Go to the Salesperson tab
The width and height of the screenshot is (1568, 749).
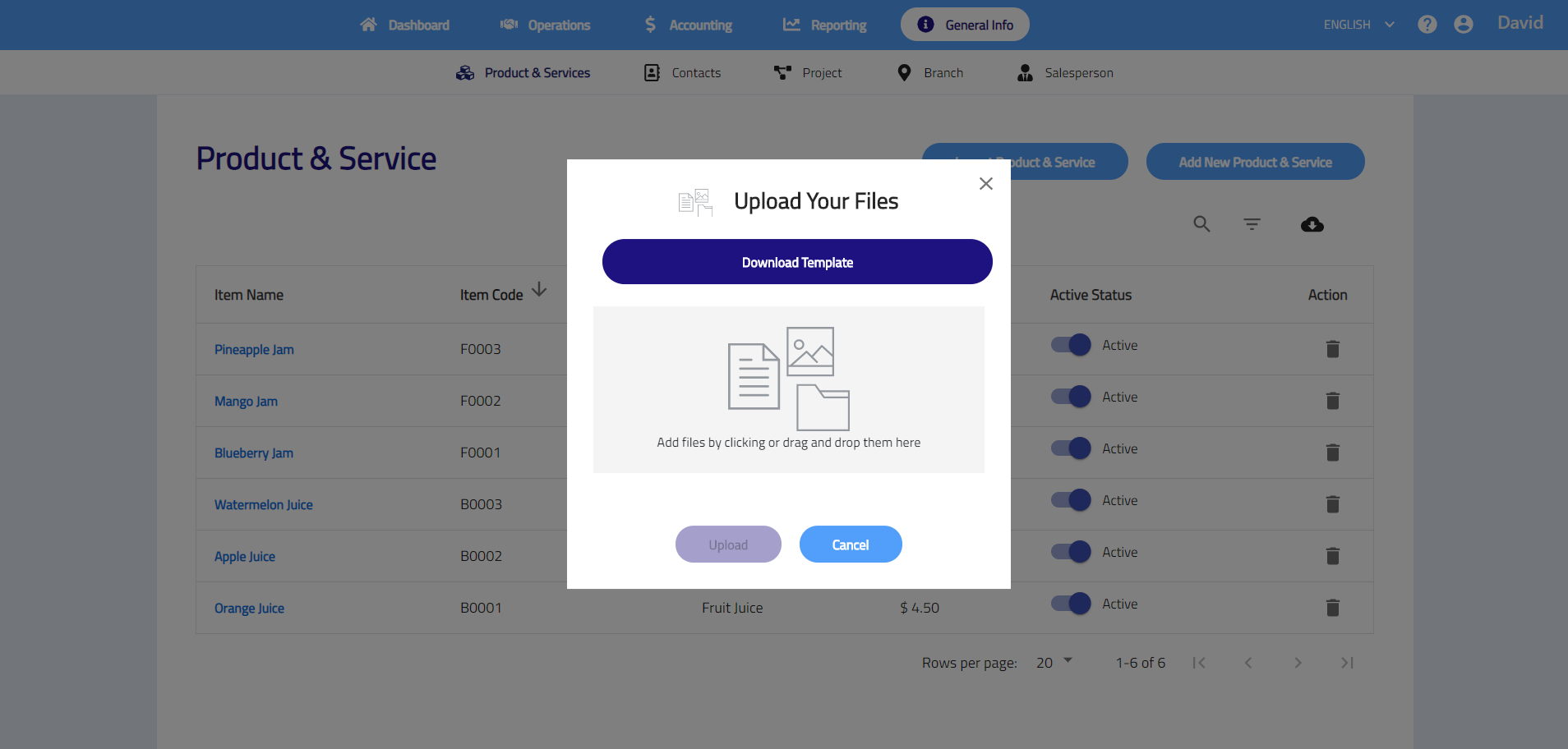[x=1065, y=73]
